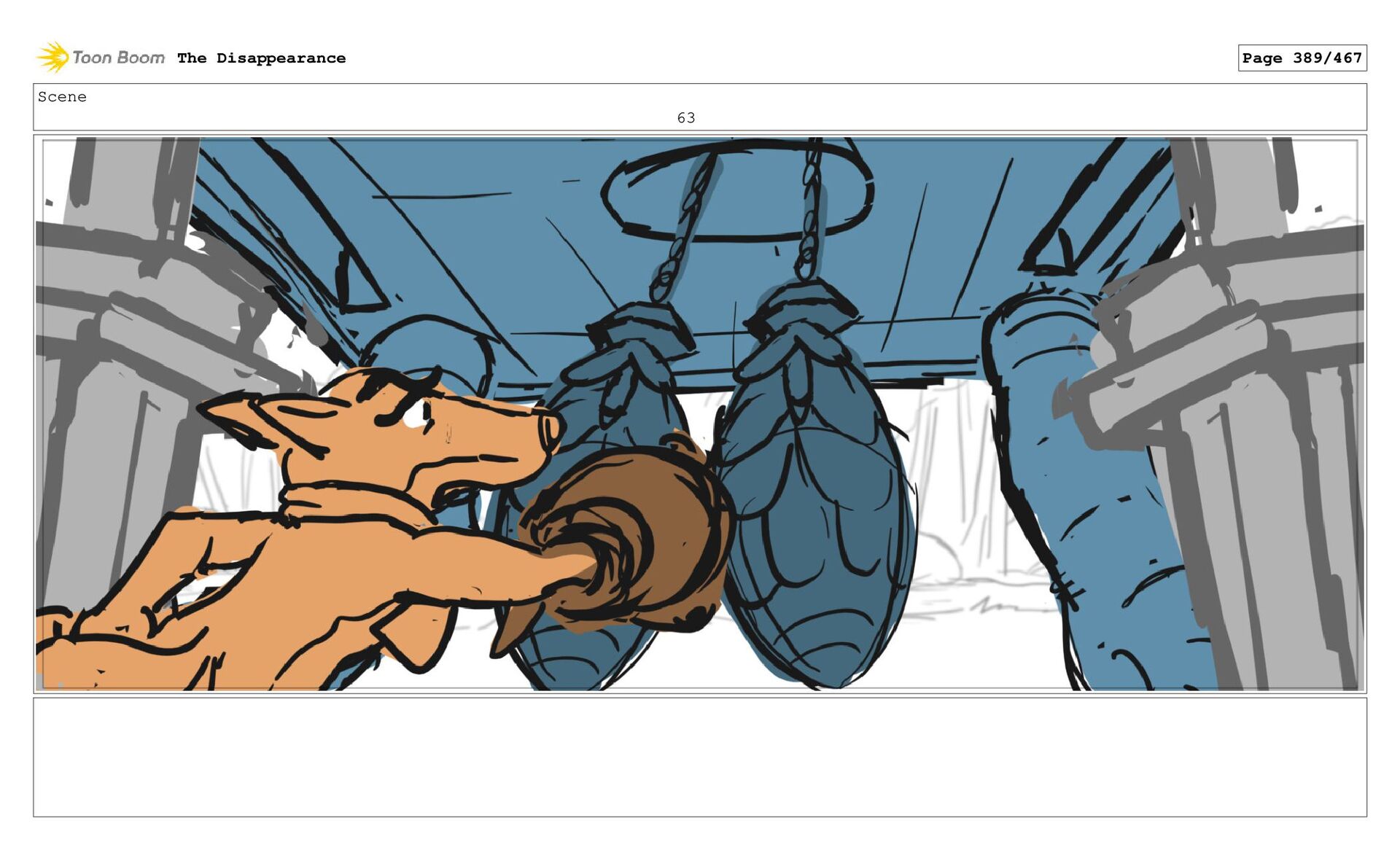Image resolution: width=1400 pixels, height=850 pixels.
Task: Click the empty notes box below the panel
Action: [x=700, y=757]
